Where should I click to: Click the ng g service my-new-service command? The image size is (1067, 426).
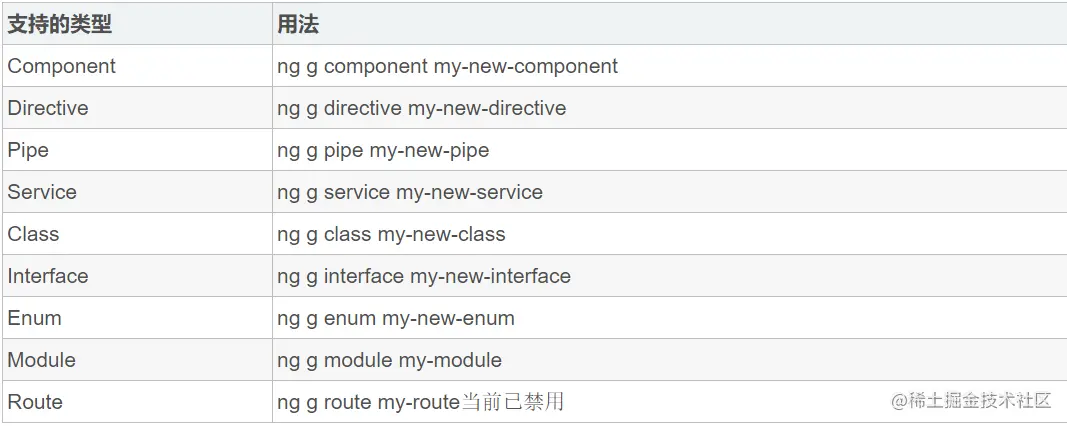tap(410, 192)
